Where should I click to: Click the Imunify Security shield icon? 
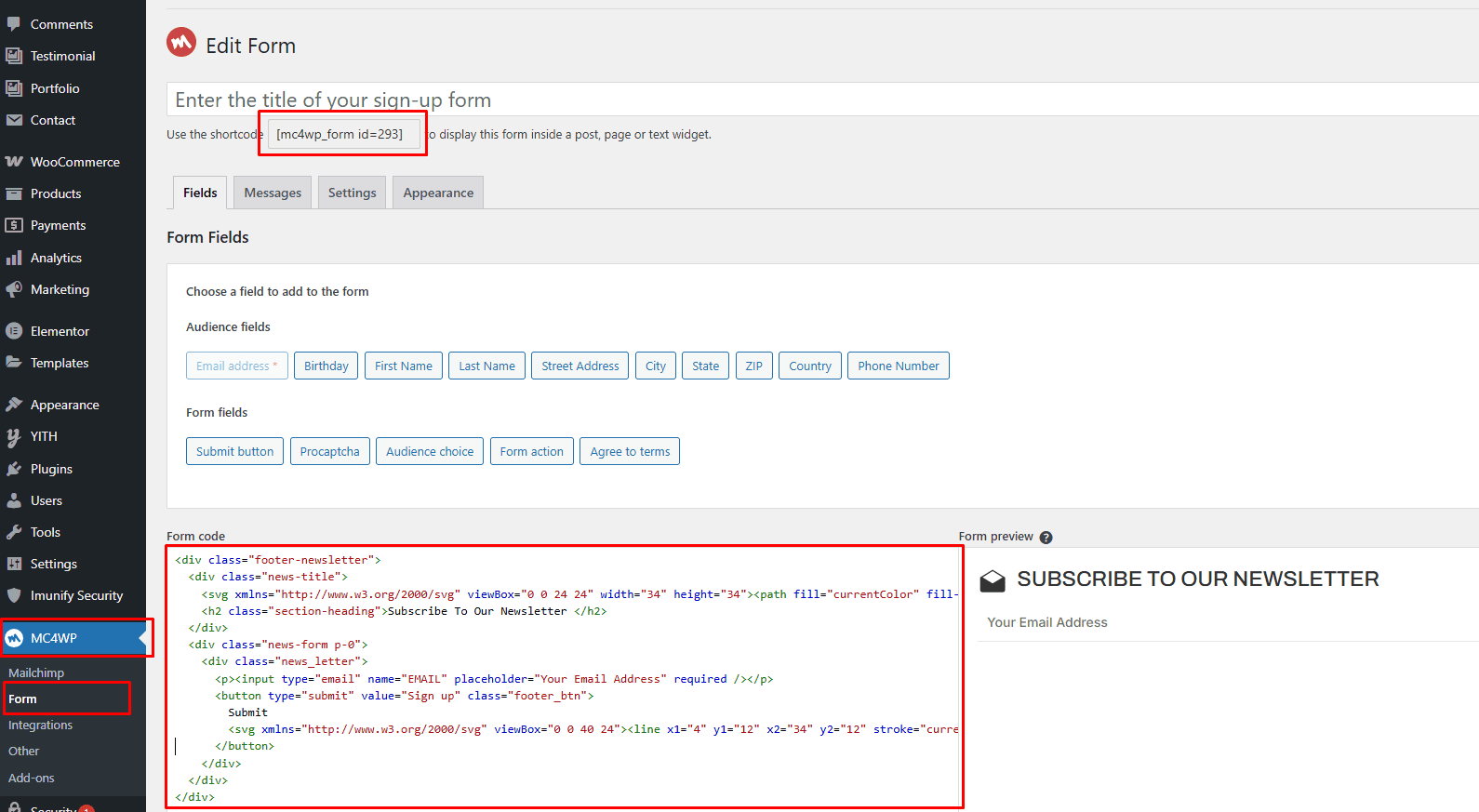pos(14,595)
